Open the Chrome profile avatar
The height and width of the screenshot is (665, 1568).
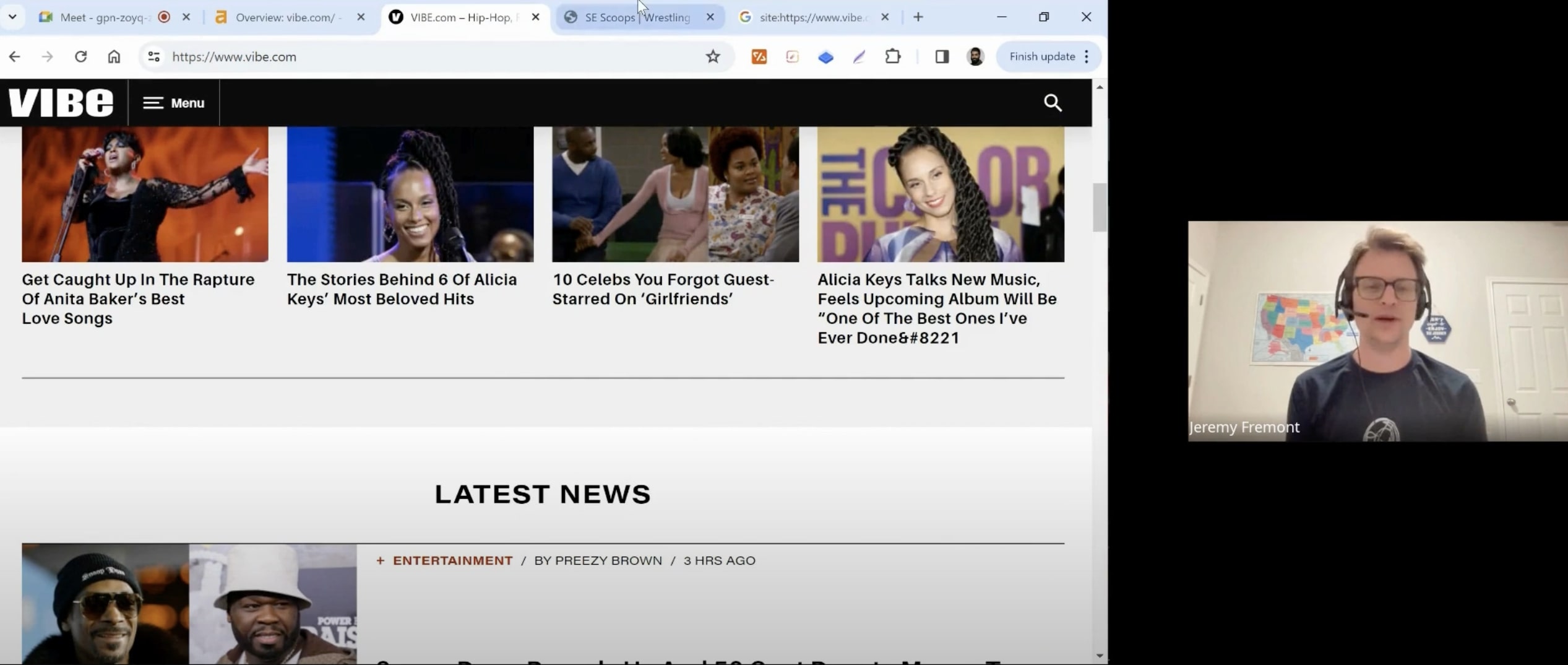click(x=975, y=57)
